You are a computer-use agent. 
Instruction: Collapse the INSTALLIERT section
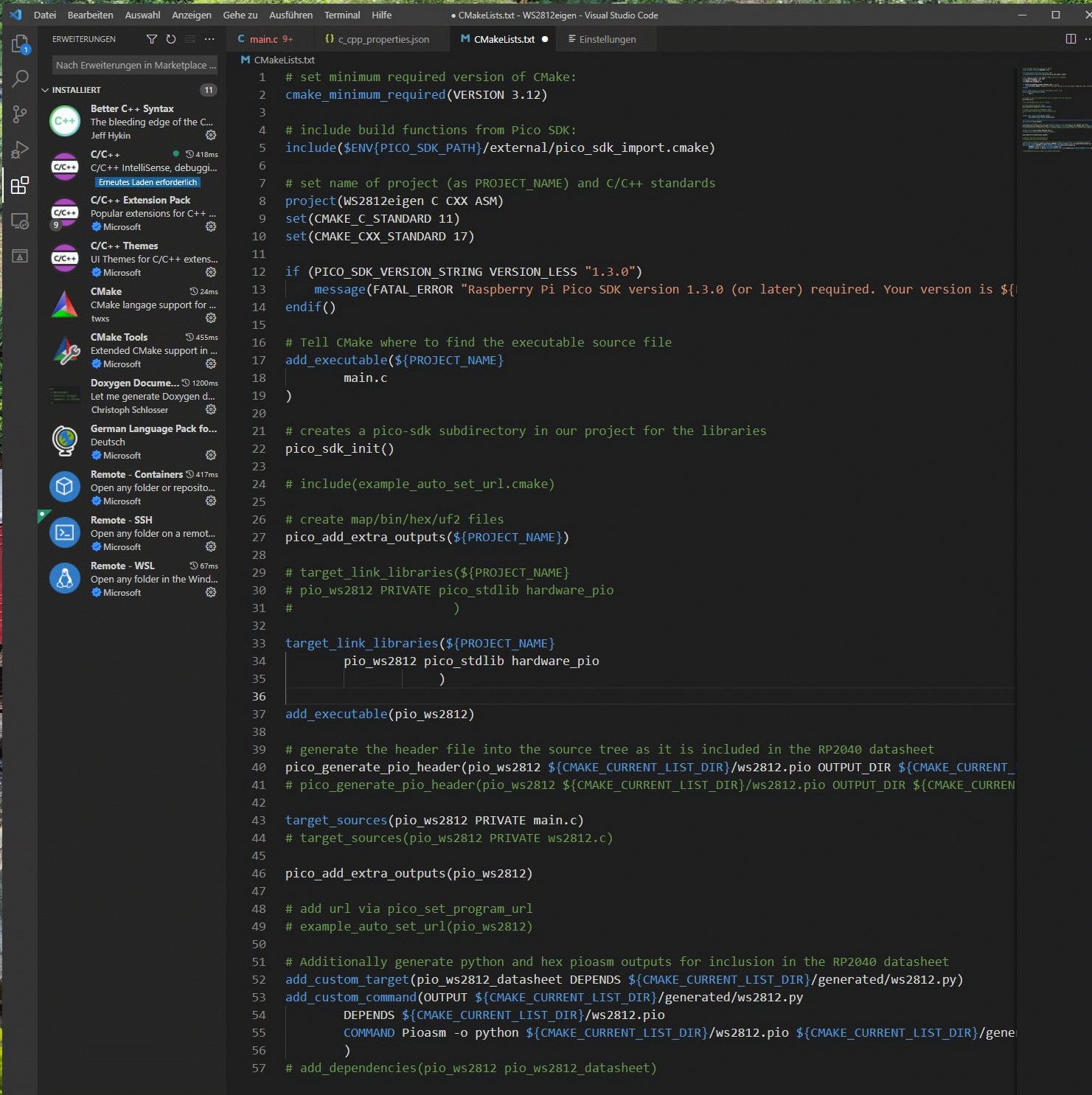(x=45, y=90)
